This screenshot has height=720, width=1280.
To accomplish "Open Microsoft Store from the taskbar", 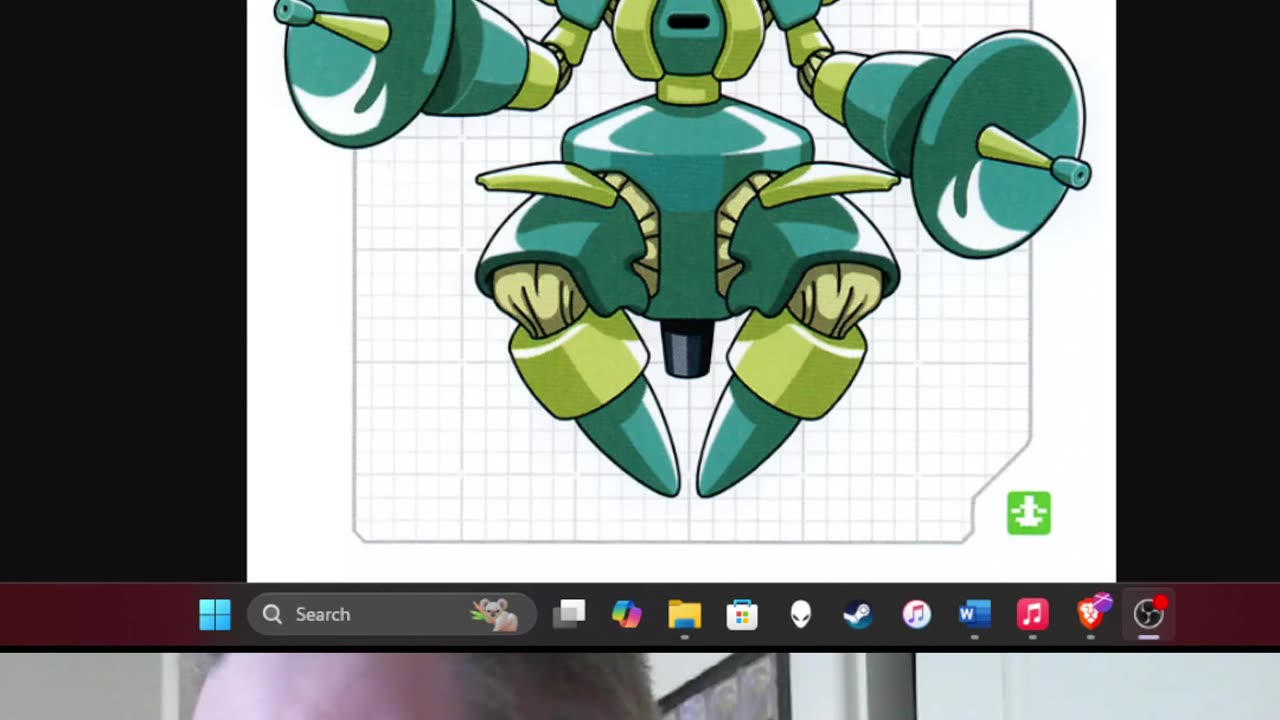I will click(x=742, y=614).
